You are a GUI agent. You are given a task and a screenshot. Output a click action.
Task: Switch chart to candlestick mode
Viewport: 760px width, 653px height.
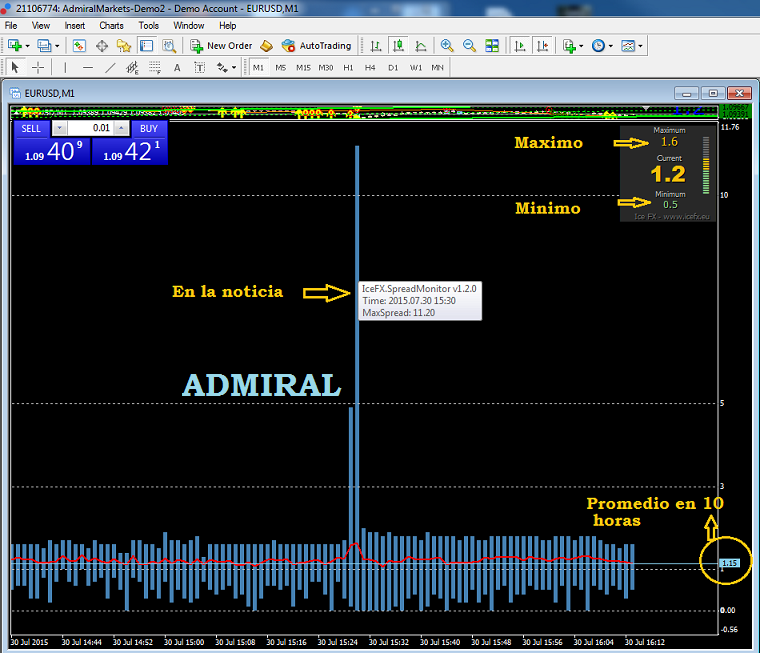click(x=398, y=46)
